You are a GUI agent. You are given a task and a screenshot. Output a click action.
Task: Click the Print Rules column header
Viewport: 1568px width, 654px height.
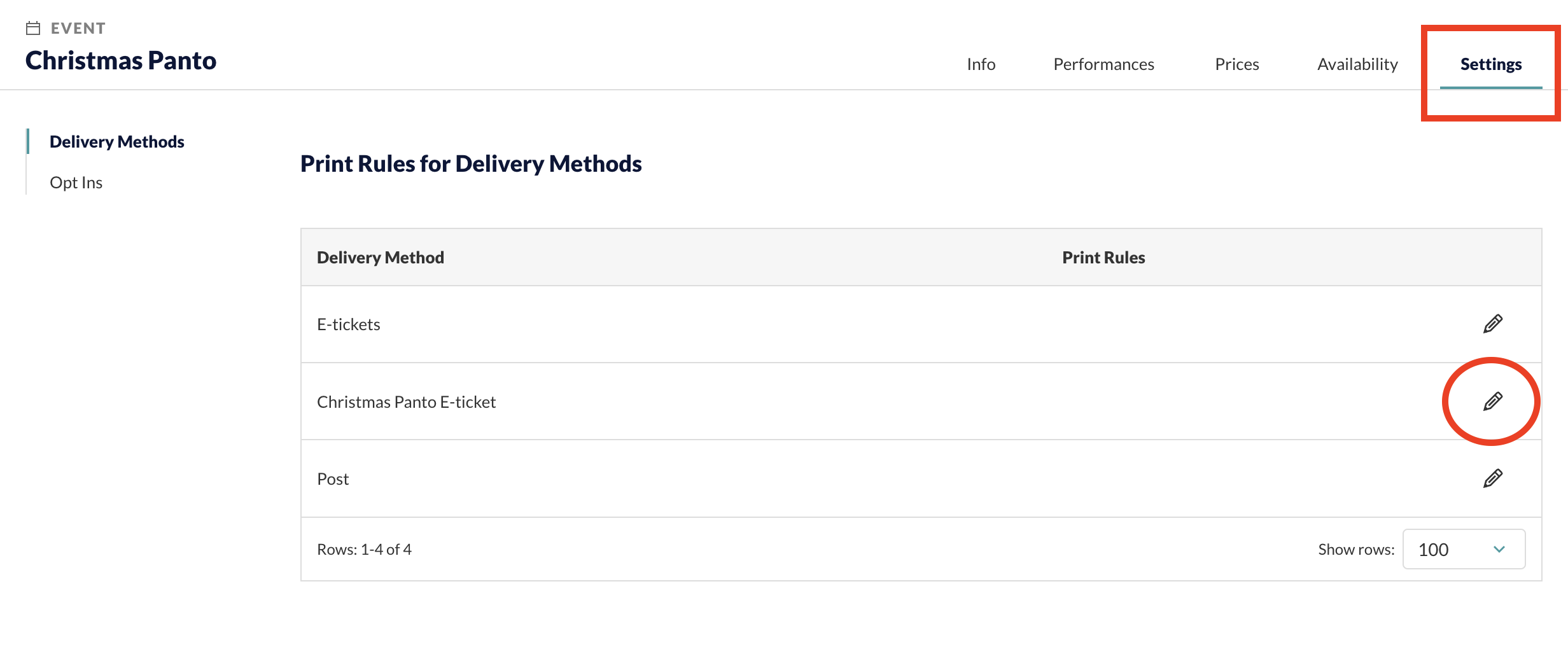click(x=1103, y=257)
